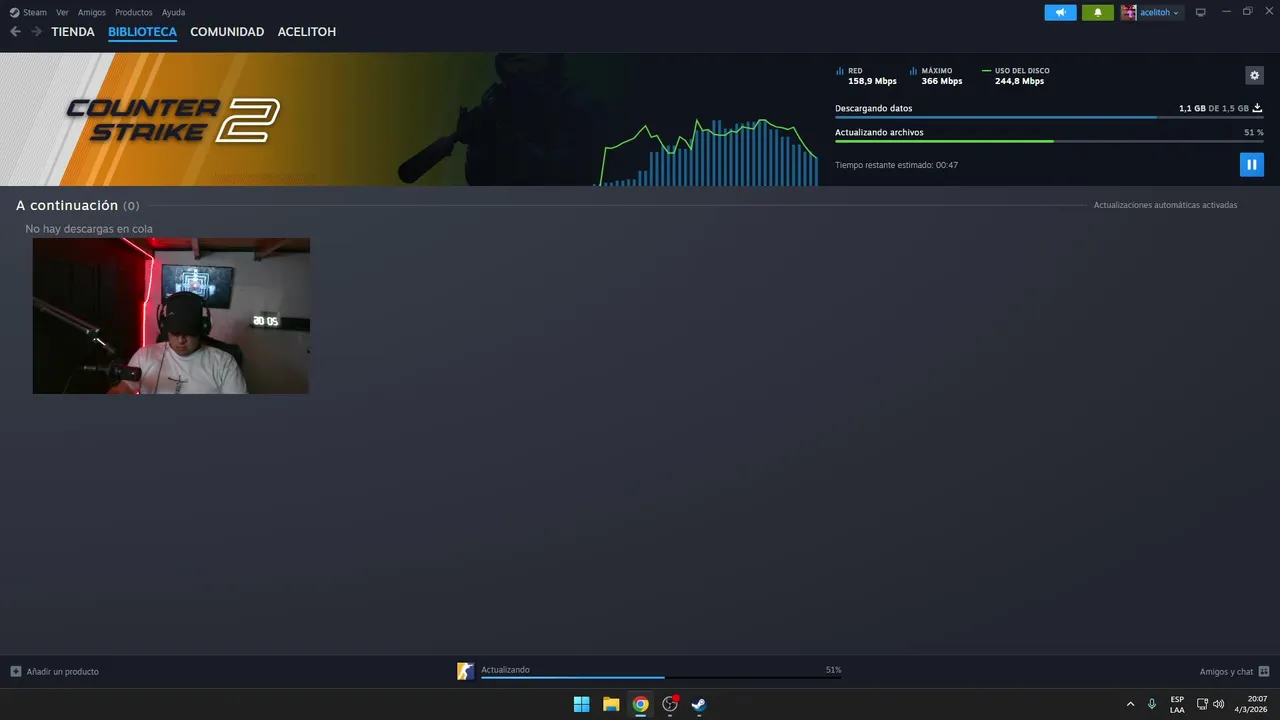1280x720 pixels.
Task: Open the taskbar app with the red badge
Action: pyautogui.click(x=670, y=704)
